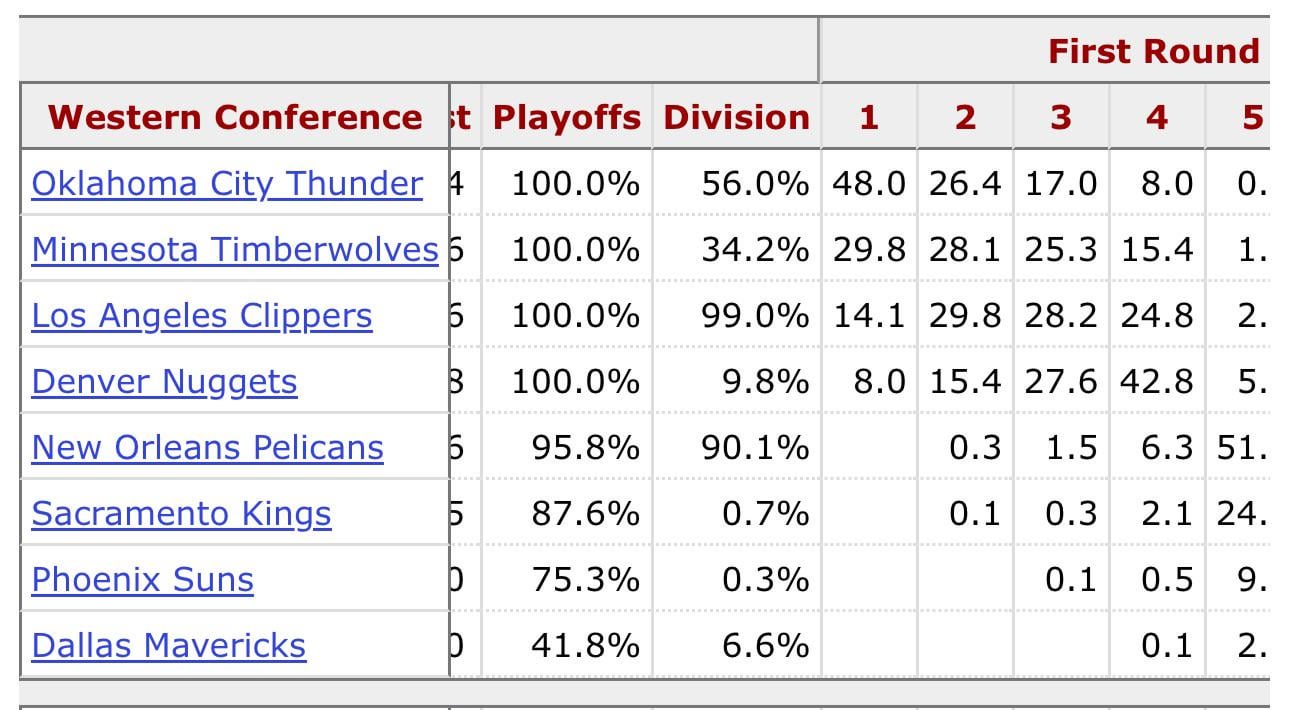Open the Phoenix Suns link
Screen dimensions: 1290x710
pos(142,579)
